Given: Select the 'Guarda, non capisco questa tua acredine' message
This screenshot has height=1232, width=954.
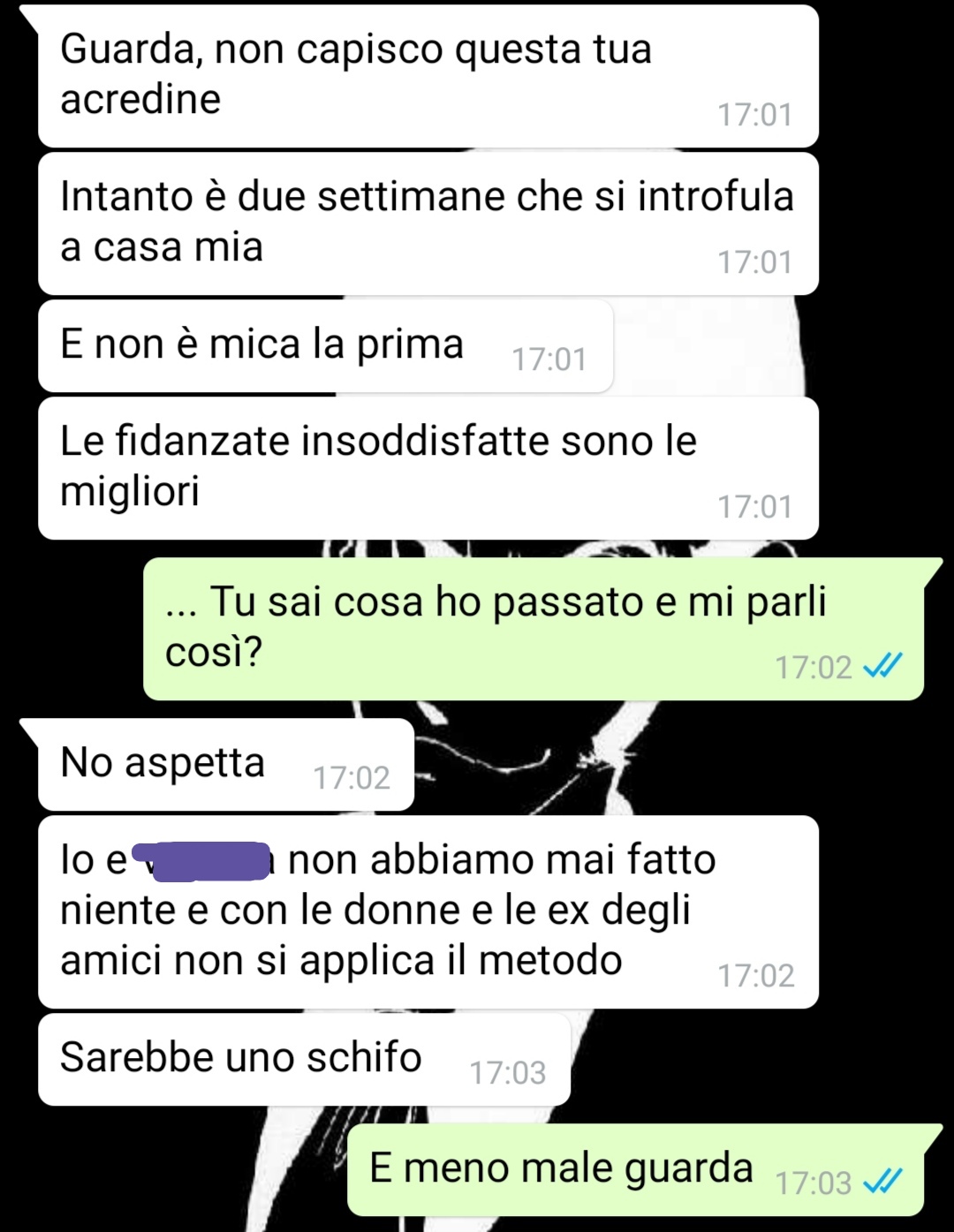Looking at the screenshot, I should 428,76.
